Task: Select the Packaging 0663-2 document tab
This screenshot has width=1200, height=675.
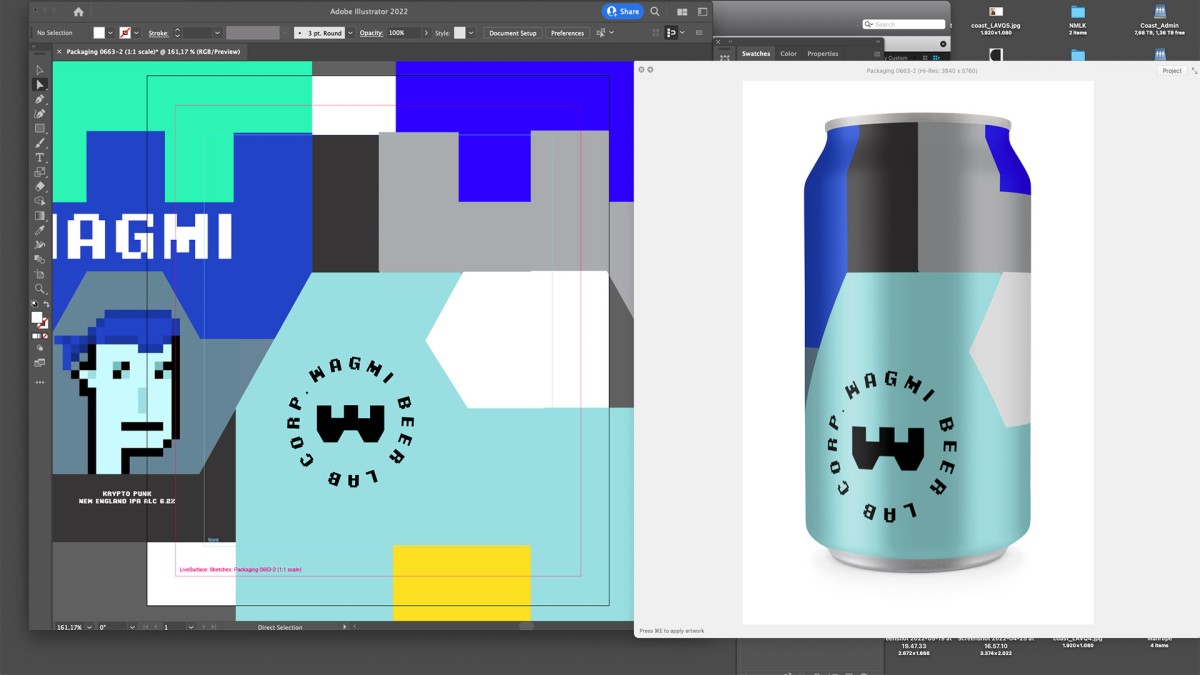Action: [x=153, y=51]
